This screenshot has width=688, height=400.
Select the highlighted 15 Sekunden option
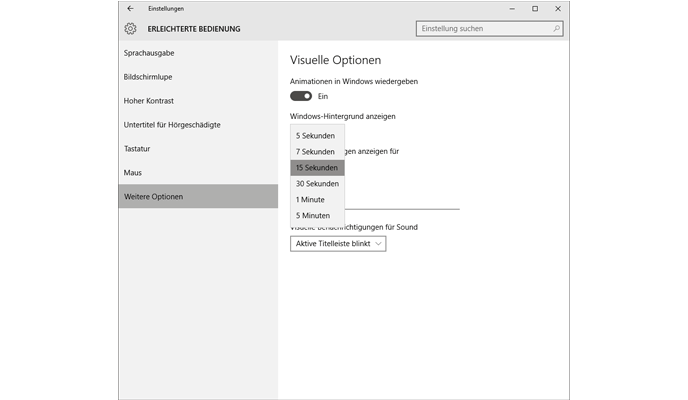coord(317,167)
